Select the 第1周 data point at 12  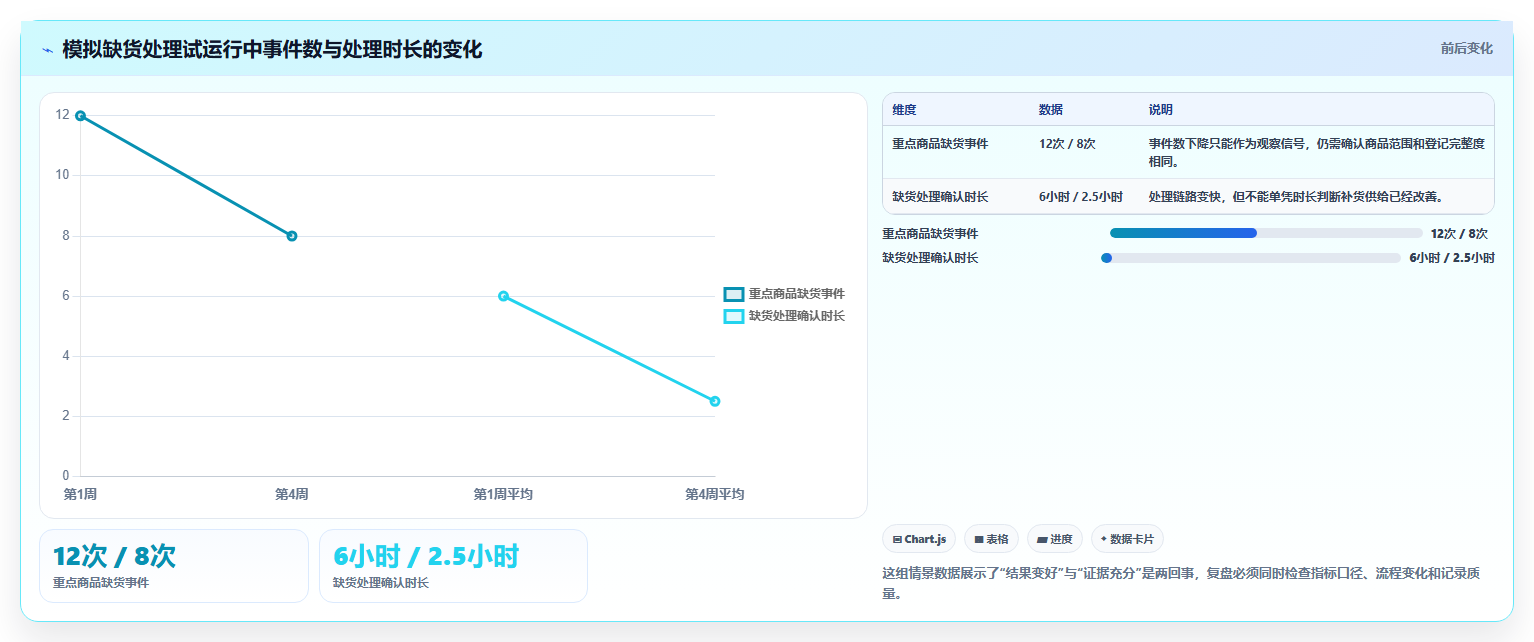point(80,116)
